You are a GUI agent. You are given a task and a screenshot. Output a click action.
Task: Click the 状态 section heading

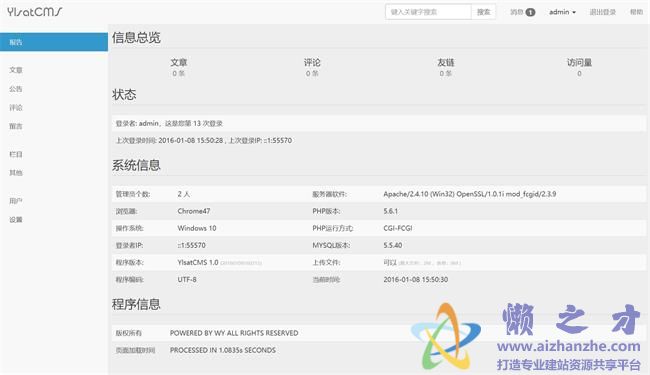click(124, 94)
